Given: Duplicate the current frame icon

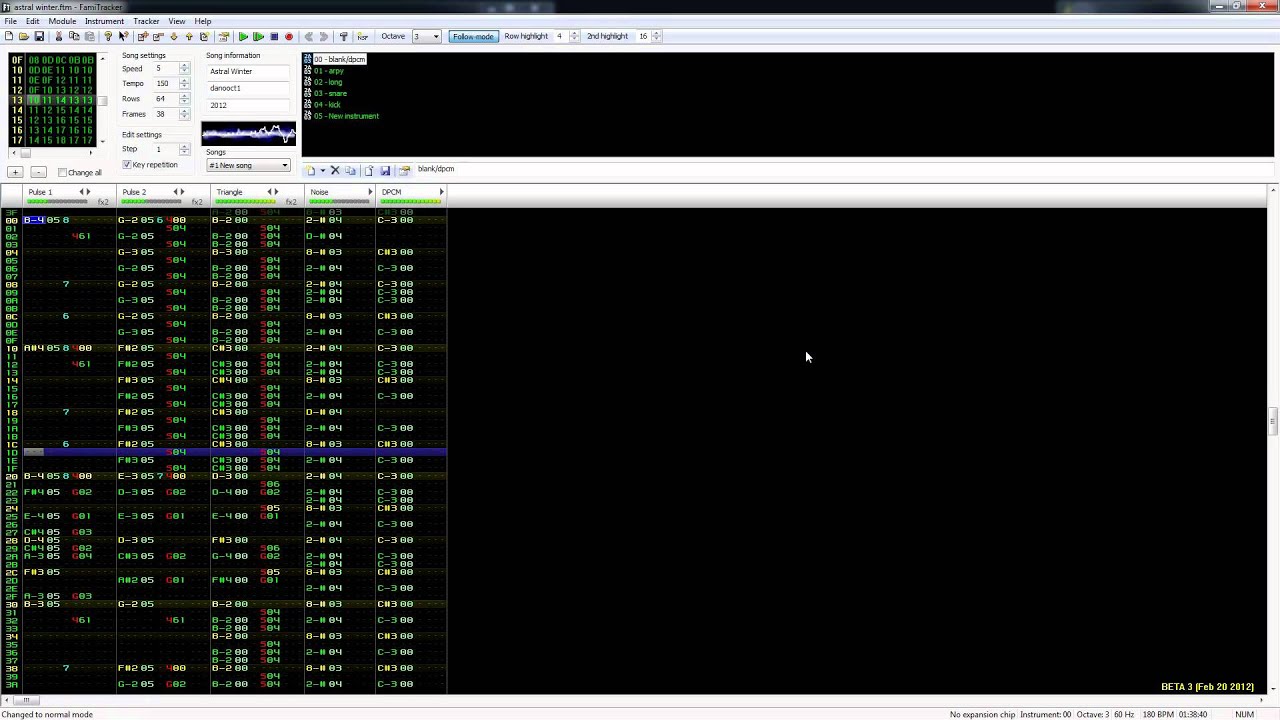Looking at the screenshot, I should 204,36.
